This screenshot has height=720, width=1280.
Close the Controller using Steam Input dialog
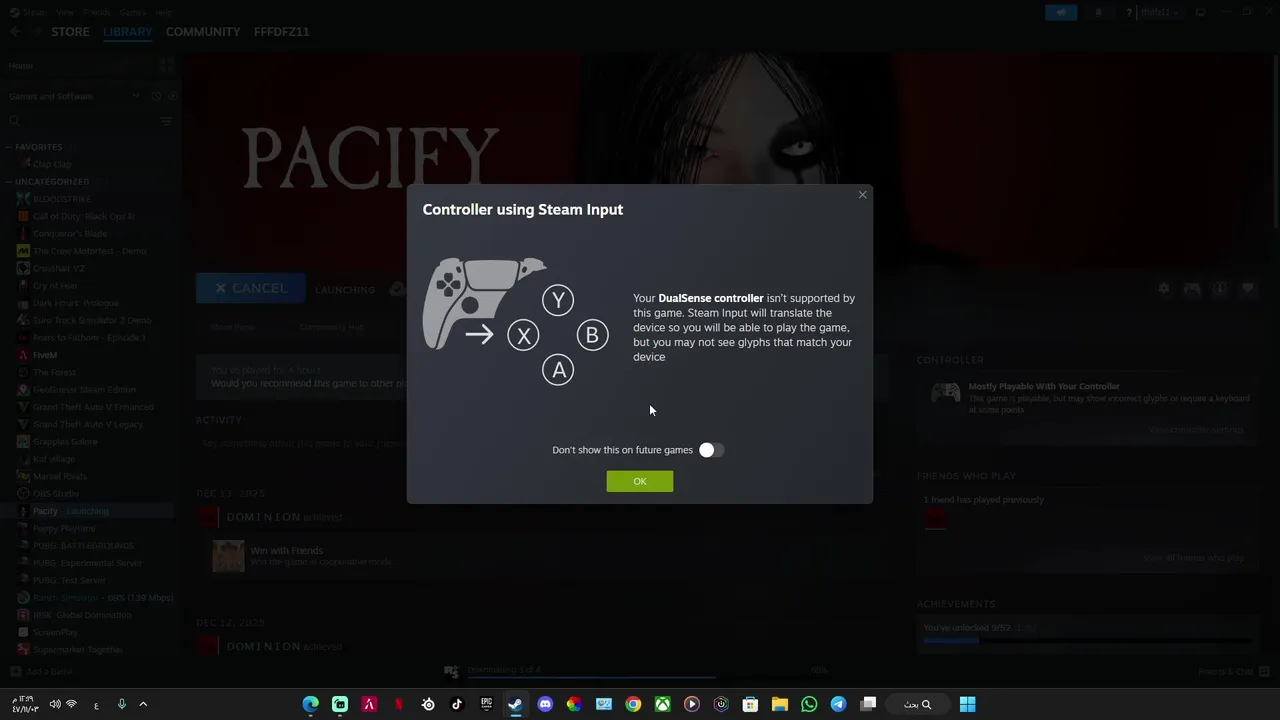point(862,195)
